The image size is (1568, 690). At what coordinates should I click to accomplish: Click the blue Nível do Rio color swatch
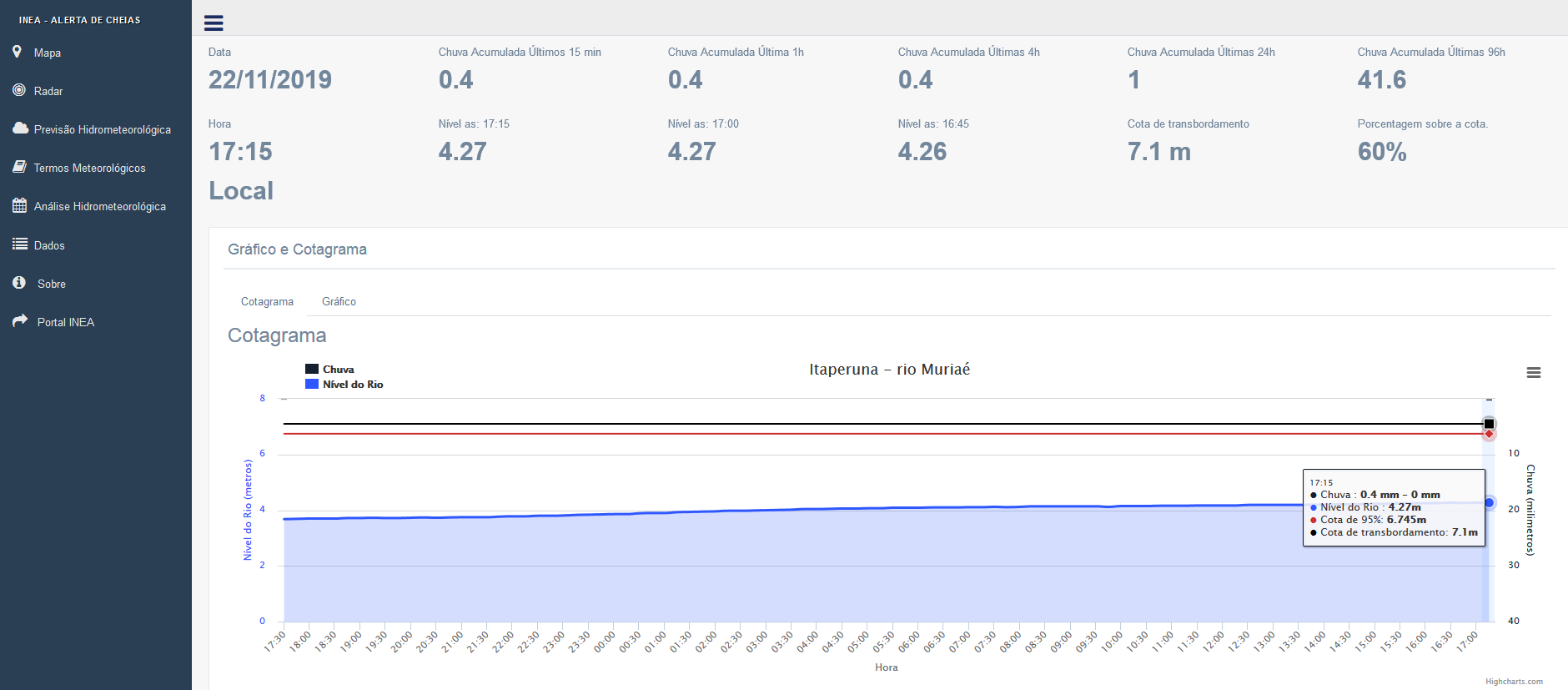pos(312,384)
